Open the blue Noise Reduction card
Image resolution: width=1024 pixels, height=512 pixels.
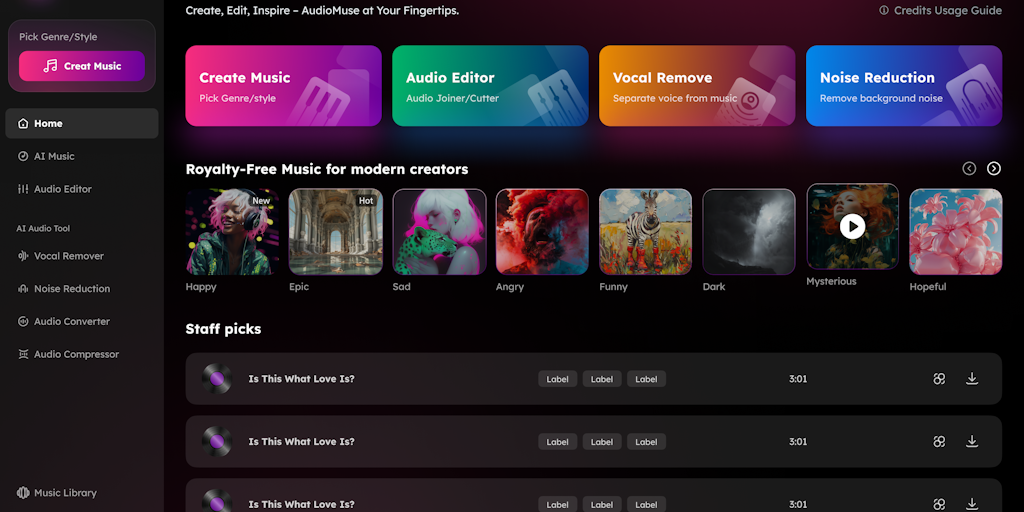point(904,86)
